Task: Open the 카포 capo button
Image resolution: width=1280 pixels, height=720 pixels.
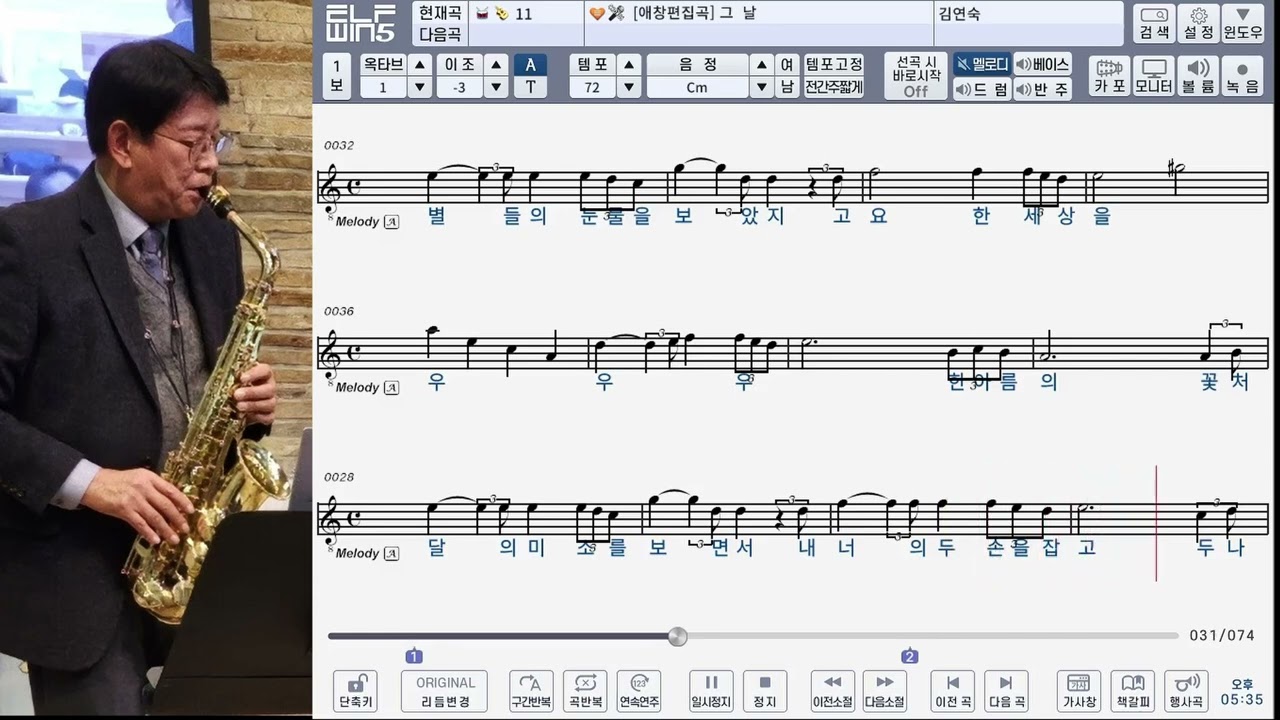Action: [1110, 76]
